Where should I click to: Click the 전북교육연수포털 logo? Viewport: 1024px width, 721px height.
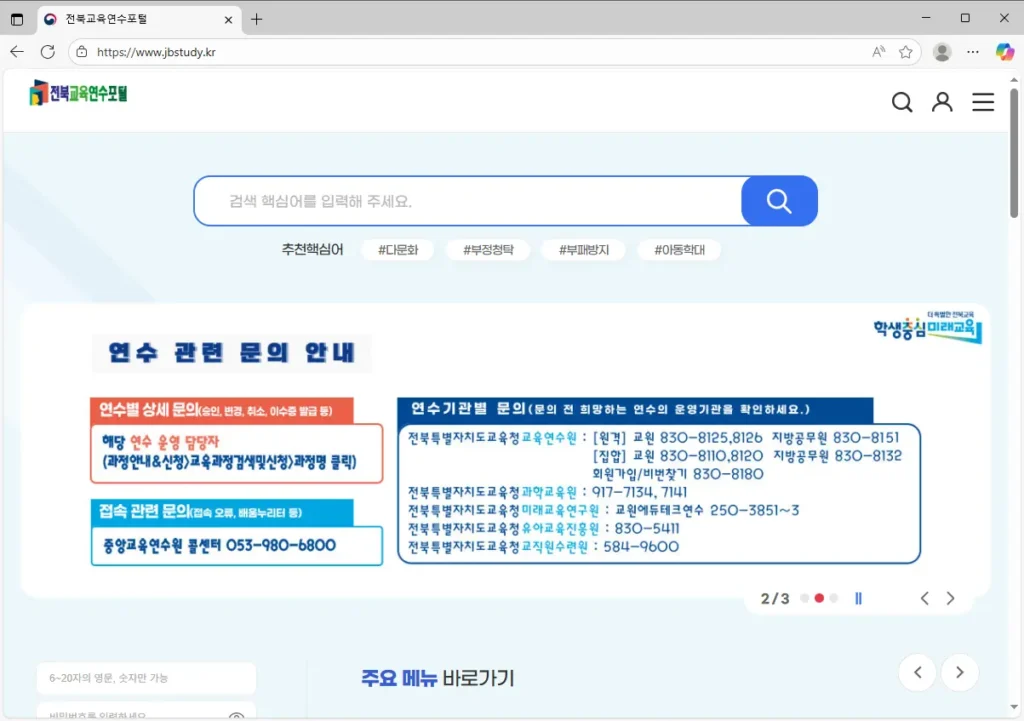[x=77, y=95]
